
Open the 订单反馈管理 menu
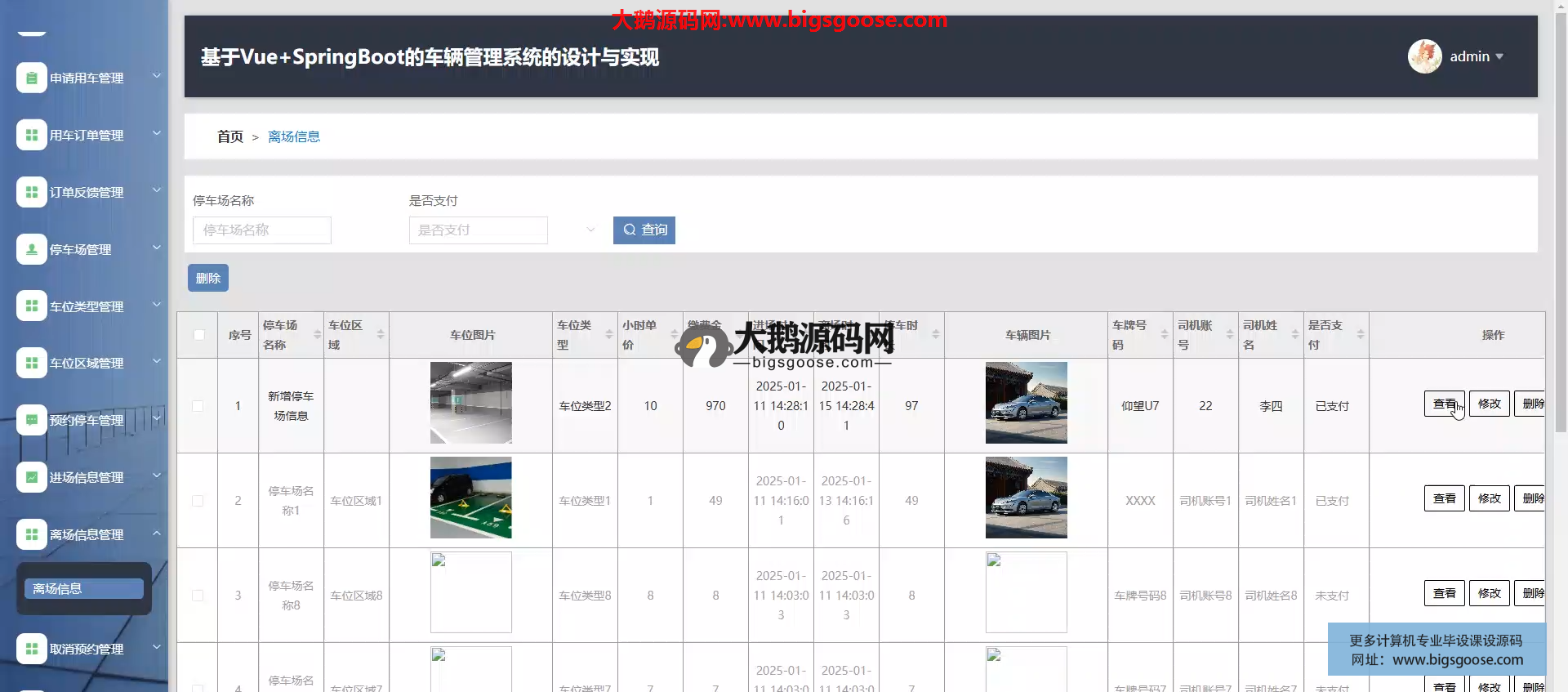click(87, 193)
